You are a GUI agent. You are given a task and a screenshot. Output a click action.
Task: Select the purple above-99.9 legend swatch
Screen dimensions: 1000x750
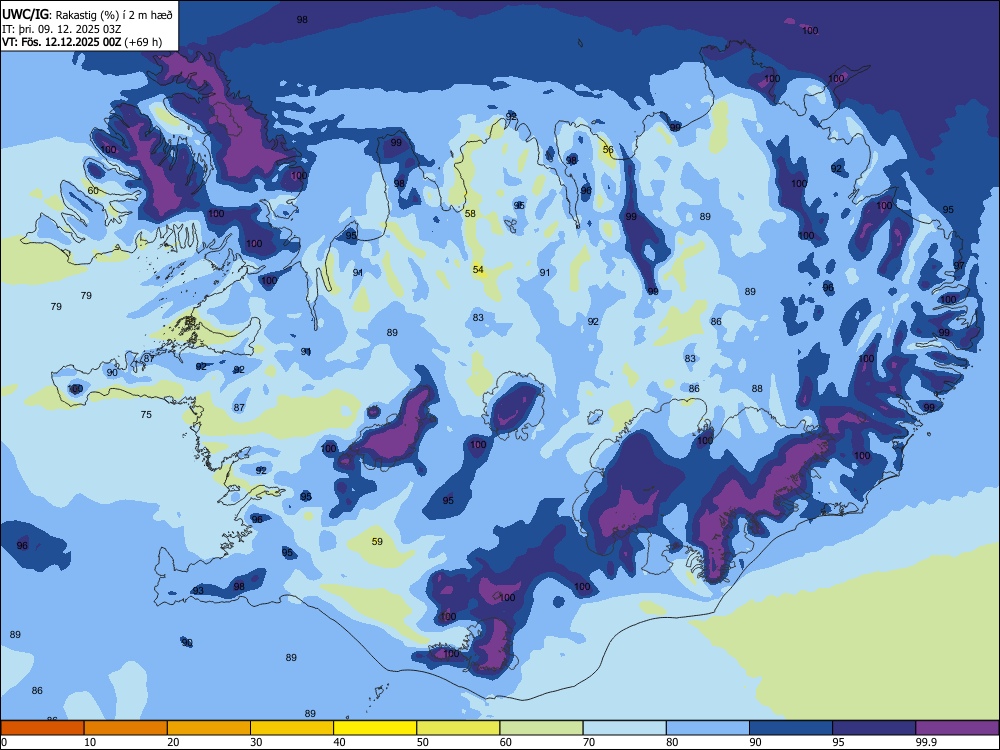point(957,728)
